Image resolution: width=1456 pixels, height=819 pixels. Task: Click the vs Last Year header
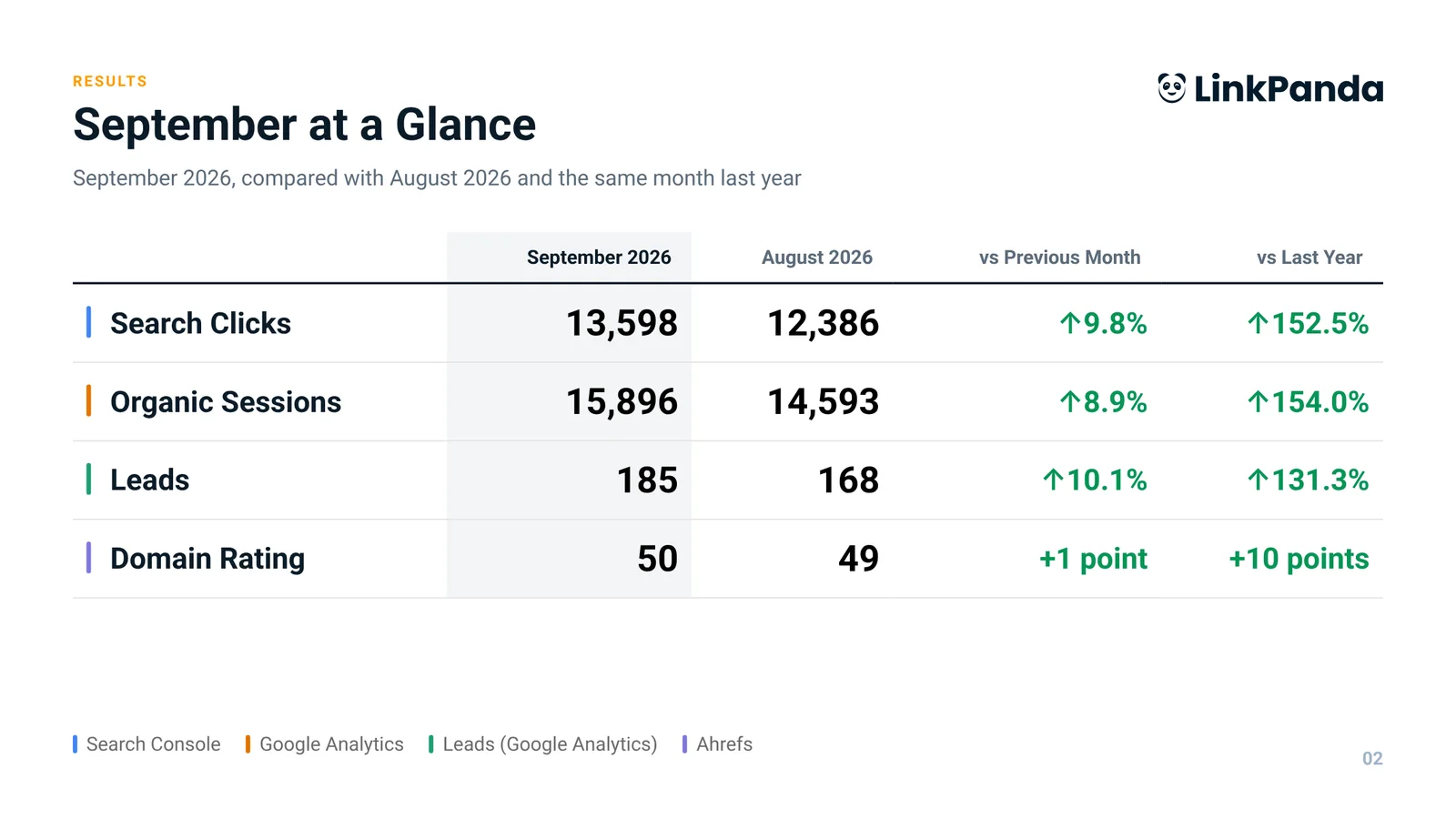[x=1309, y=258]
